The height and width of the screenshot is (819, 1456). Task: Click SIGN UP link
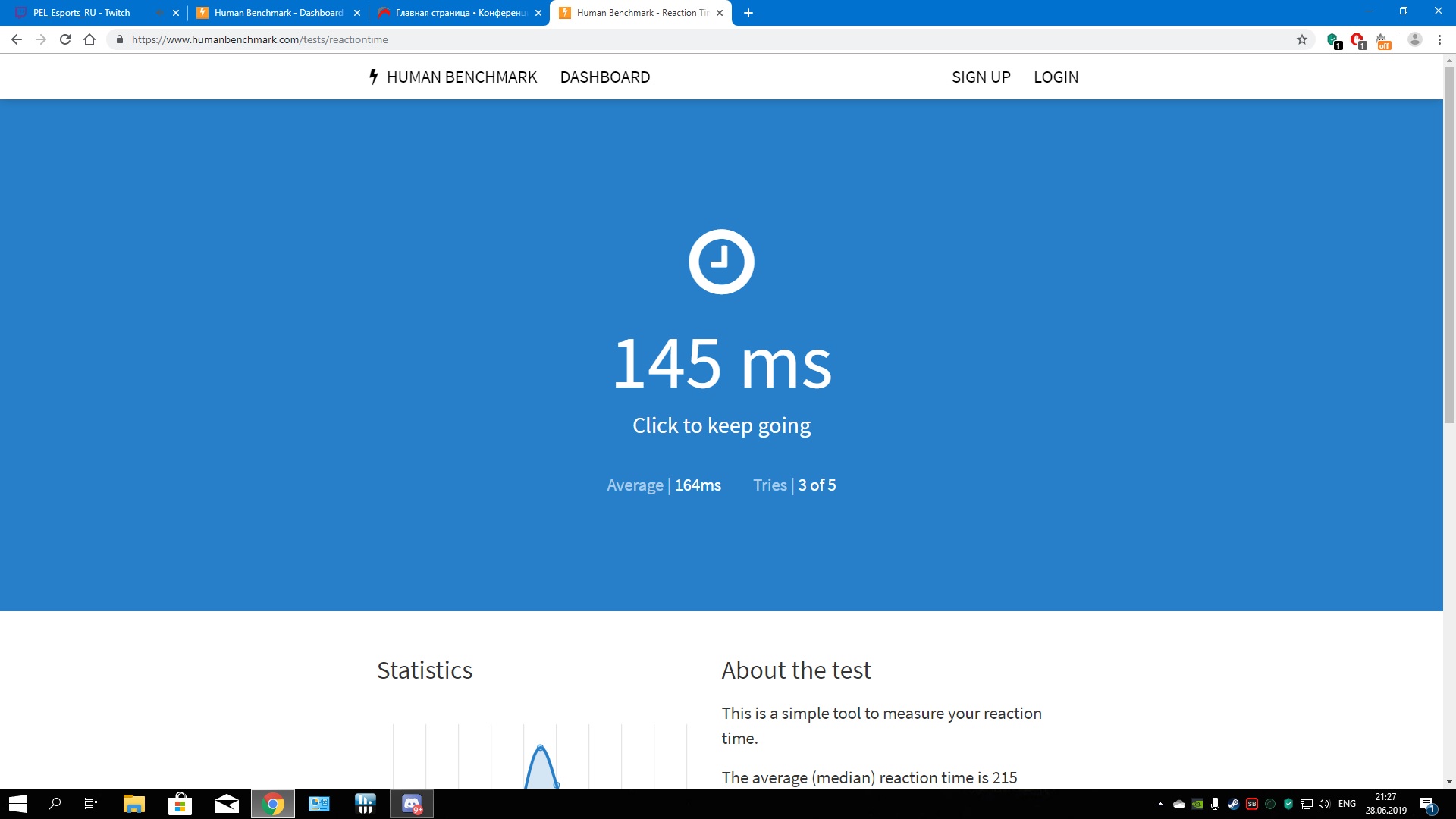click(981, 77)
